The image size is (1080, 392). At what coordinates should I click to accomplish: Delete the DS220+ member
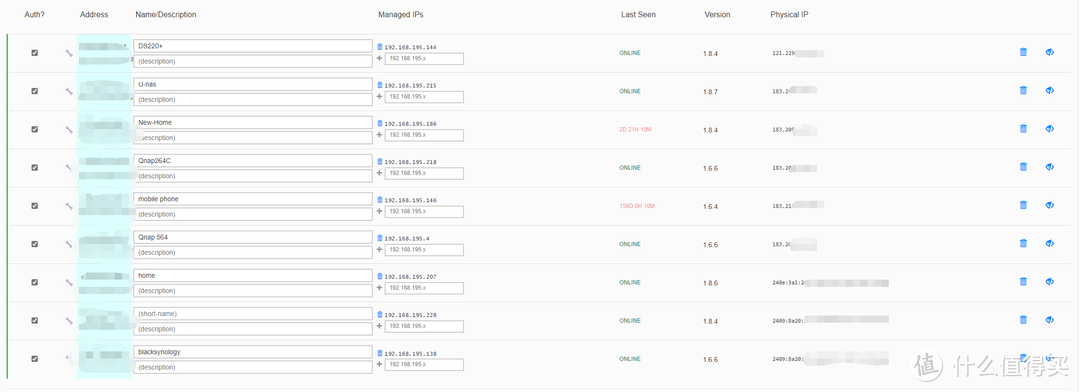pyautogui.click(x=1023, y=52)
